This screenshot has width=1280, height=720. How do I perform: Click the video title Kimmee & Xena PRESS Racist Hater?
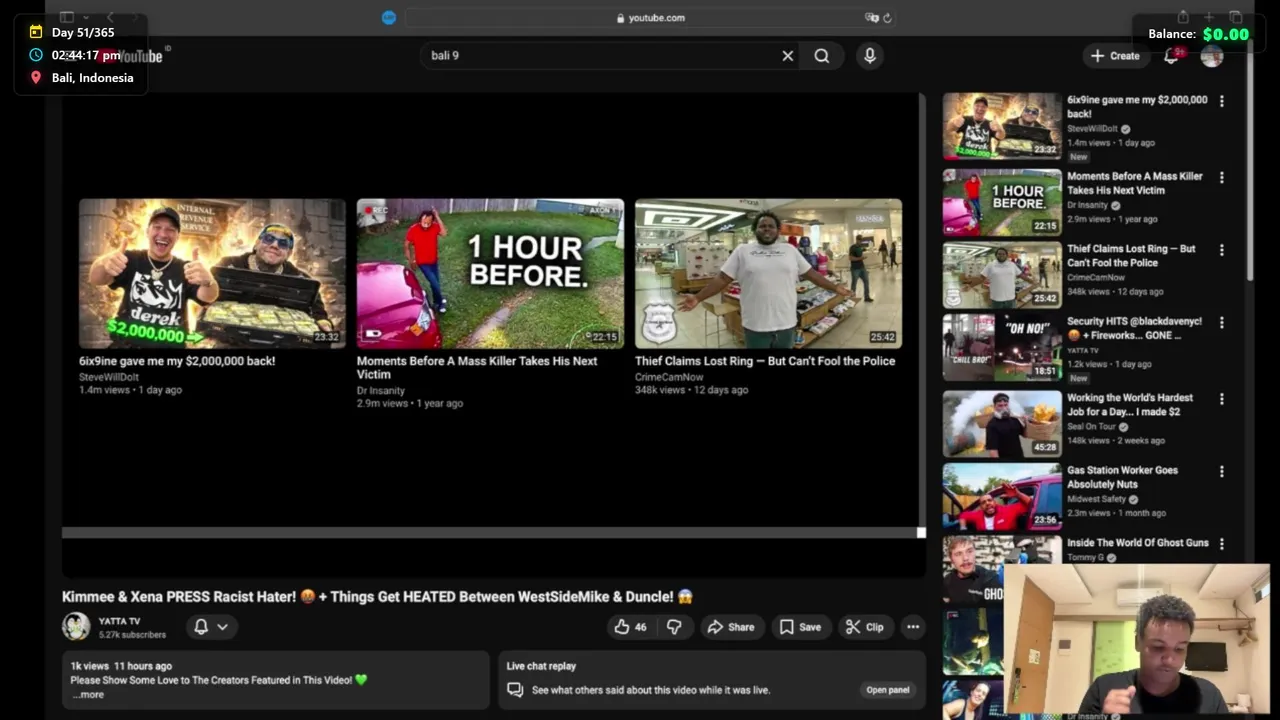(377, 597)
